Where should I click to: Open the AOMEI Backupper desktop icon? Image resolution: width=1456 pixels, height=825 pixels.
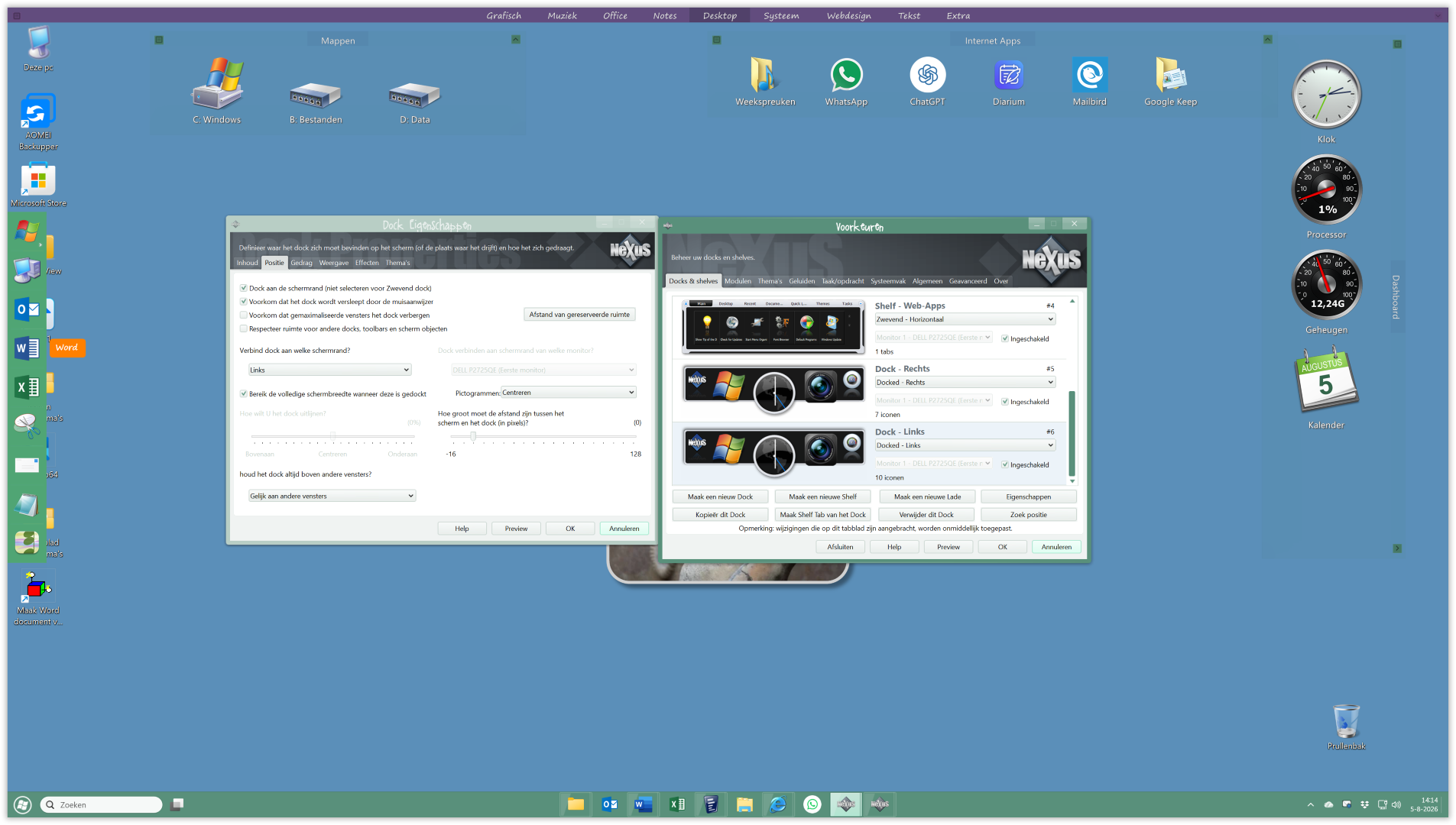point(38,122)
